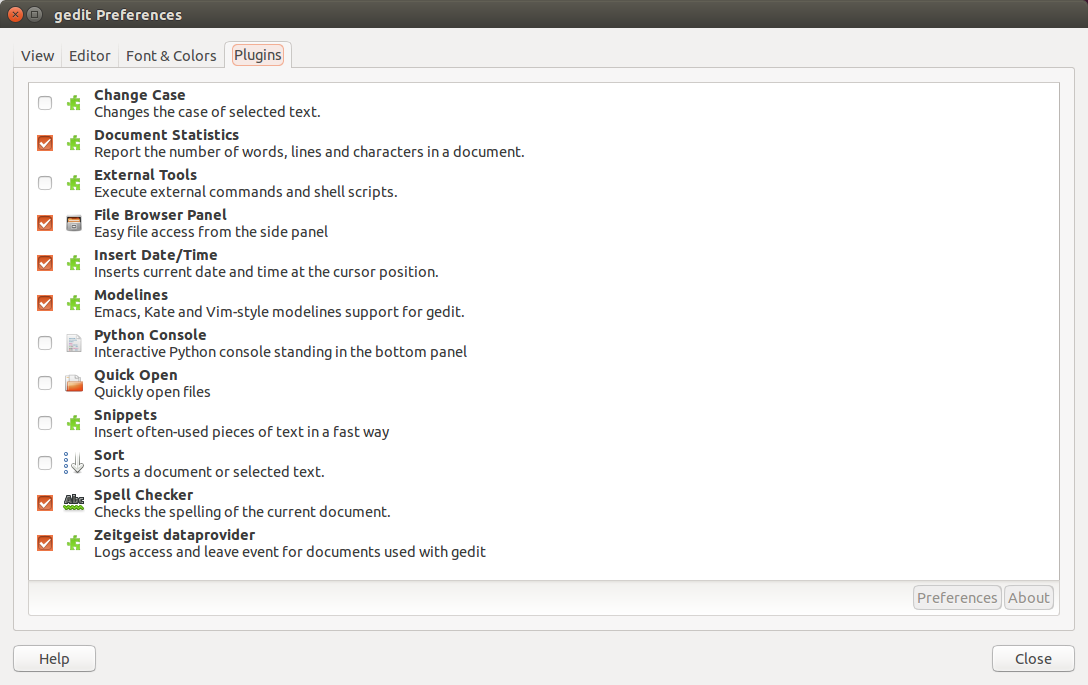Tick the Sort plugin checkbox

coord(45,463)
